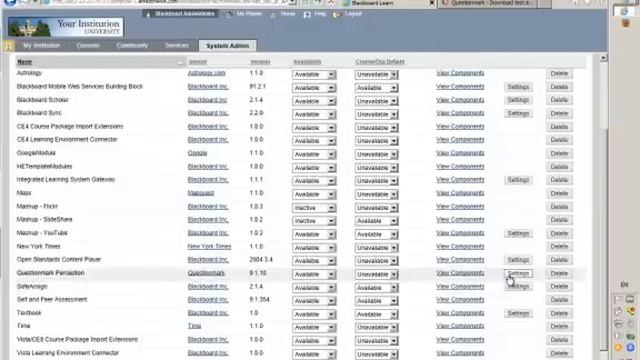Click the EN language indicator

click(x=624, y=284)
